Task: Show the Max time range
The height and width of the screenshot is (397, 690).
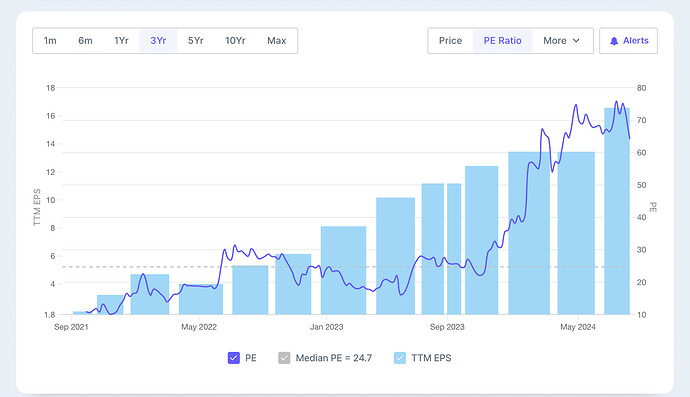Action: (x=277, y=40)
